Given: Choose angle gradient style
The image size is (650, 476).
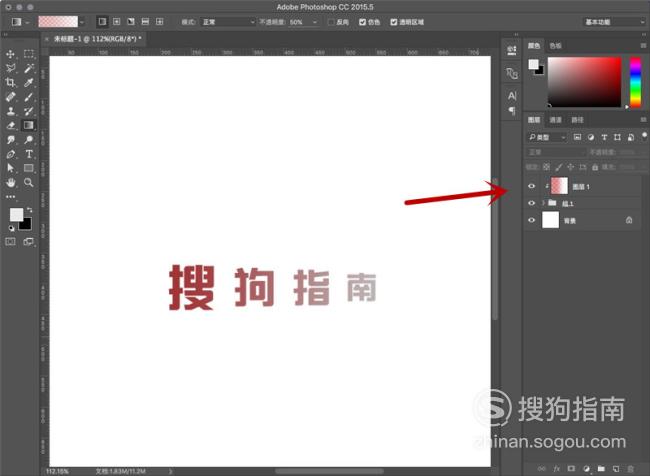Looking at the screenshot, I should 131,22.
